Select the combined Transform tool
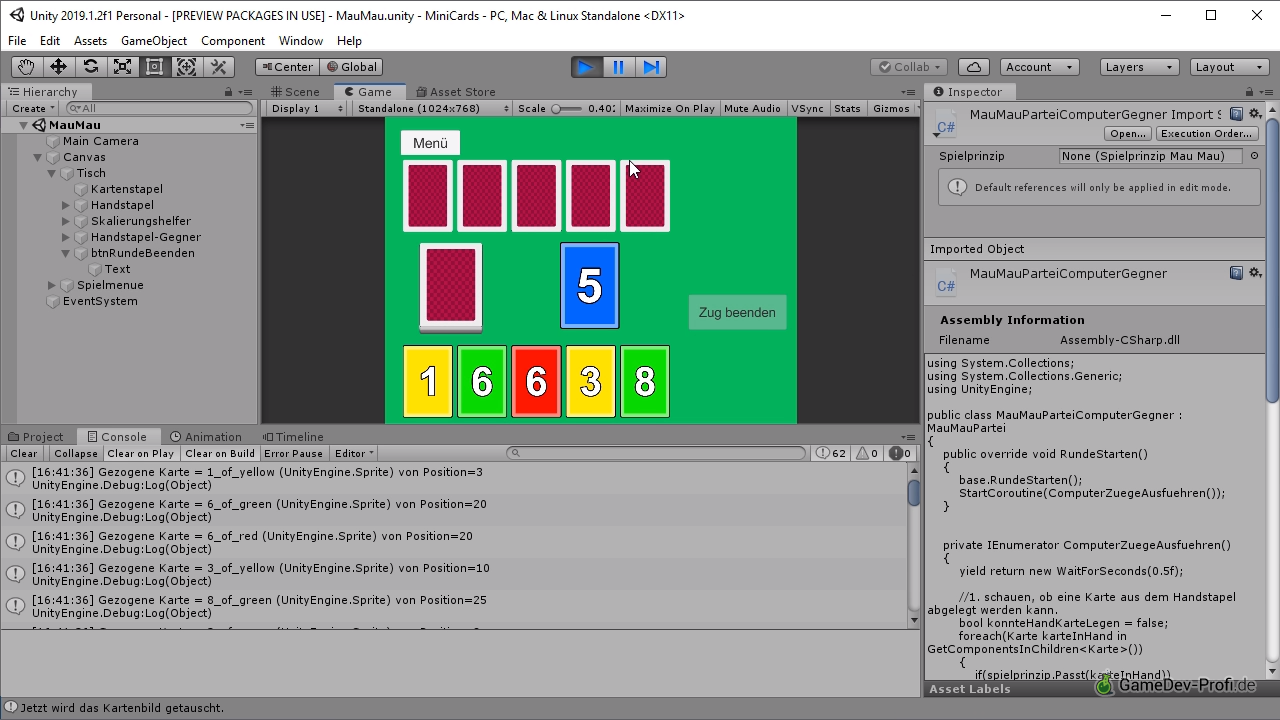1280x720 pixels. 186,67
